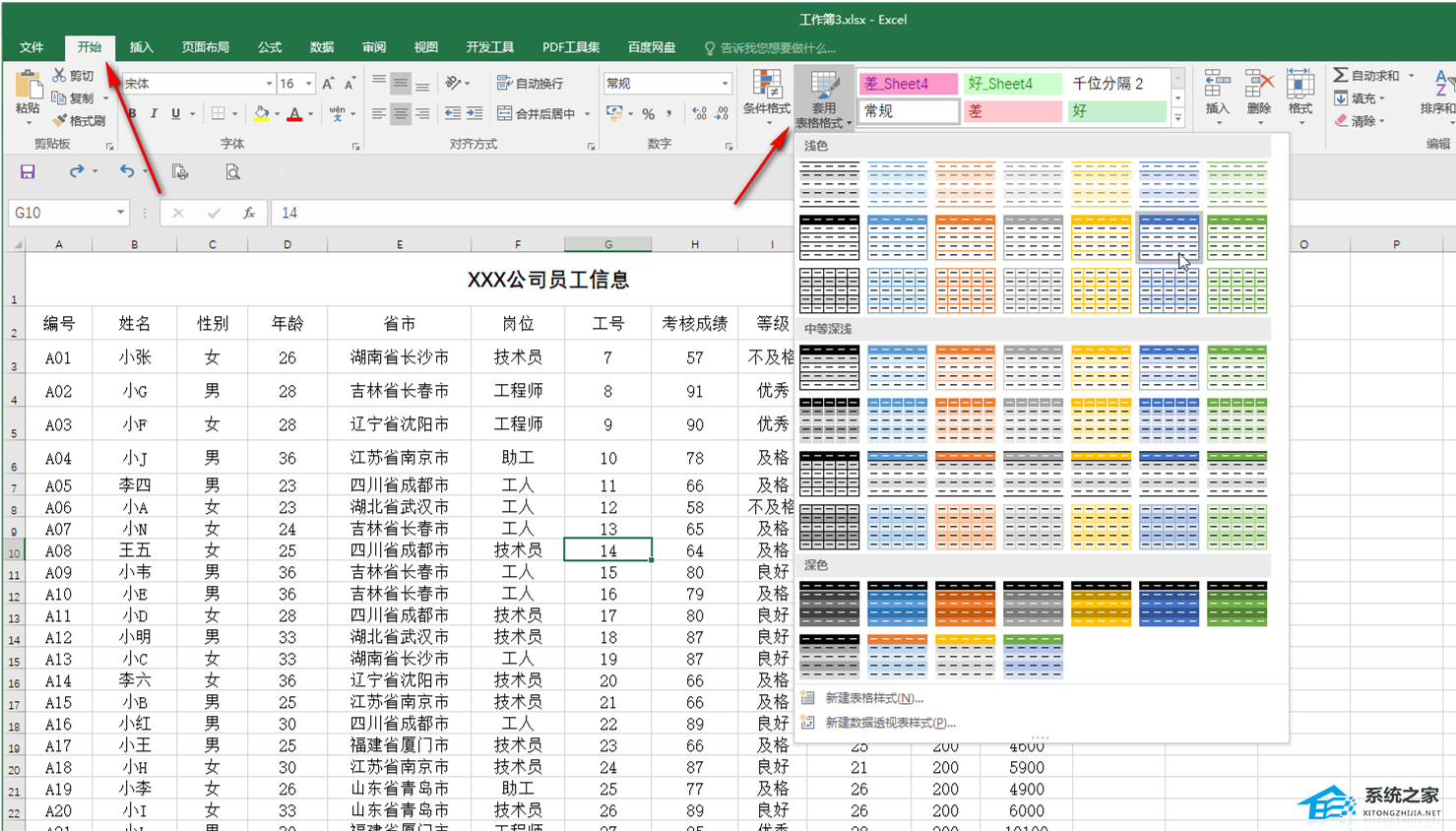1456x831 pixels.
Task: Click the Cut (剪切) scissors icon
Action: [x=59, y=75]
